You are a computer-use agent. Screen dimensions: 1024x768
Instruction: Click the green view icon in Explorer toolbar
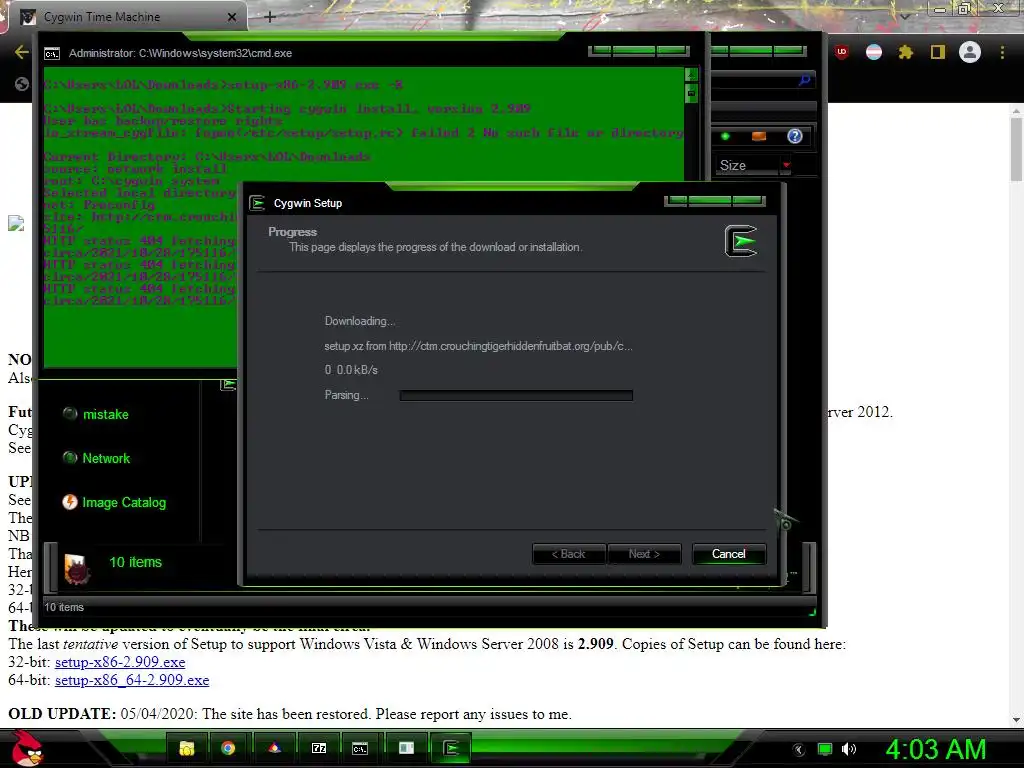[725, 136]
